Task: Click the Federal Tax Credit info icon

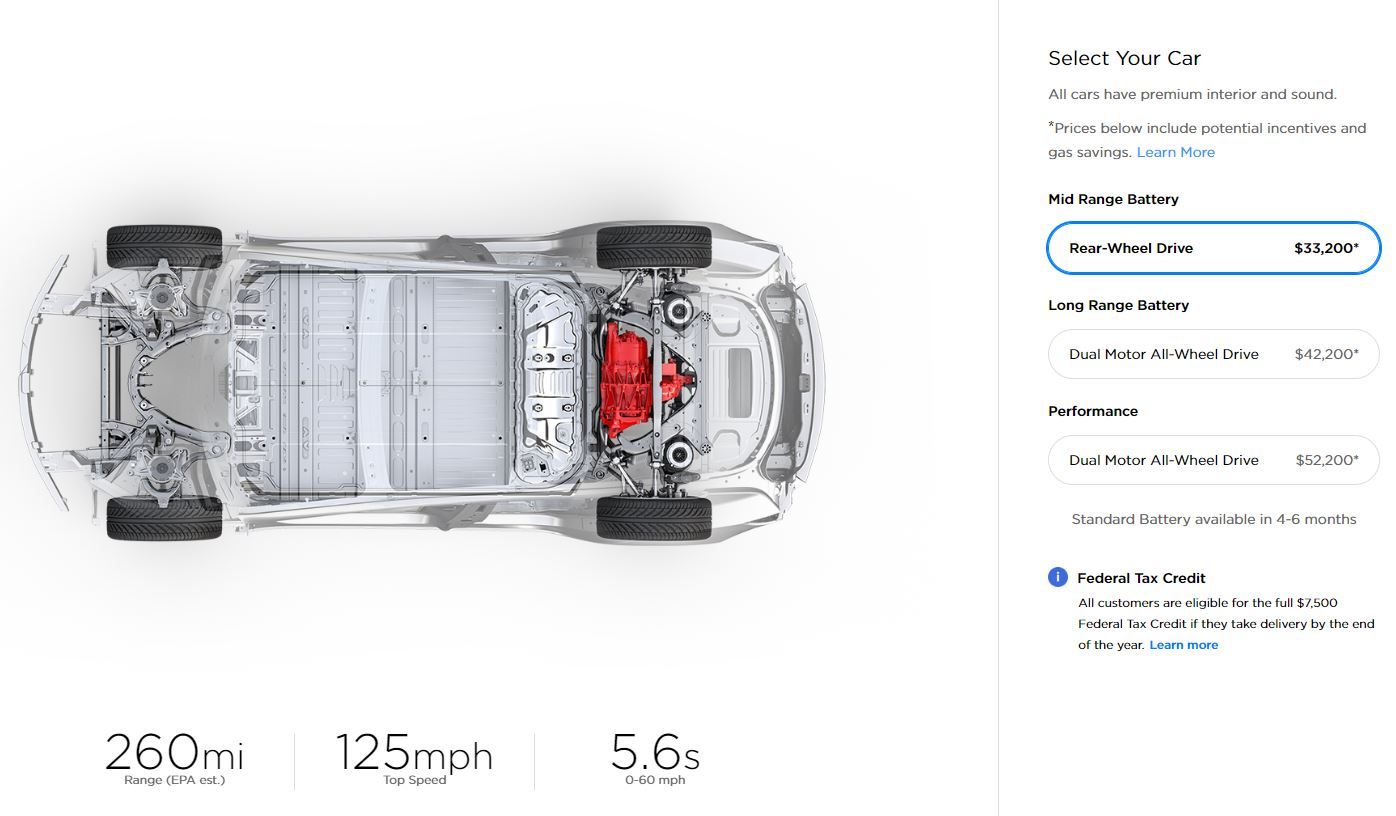Action: [x=1058, y=577]
